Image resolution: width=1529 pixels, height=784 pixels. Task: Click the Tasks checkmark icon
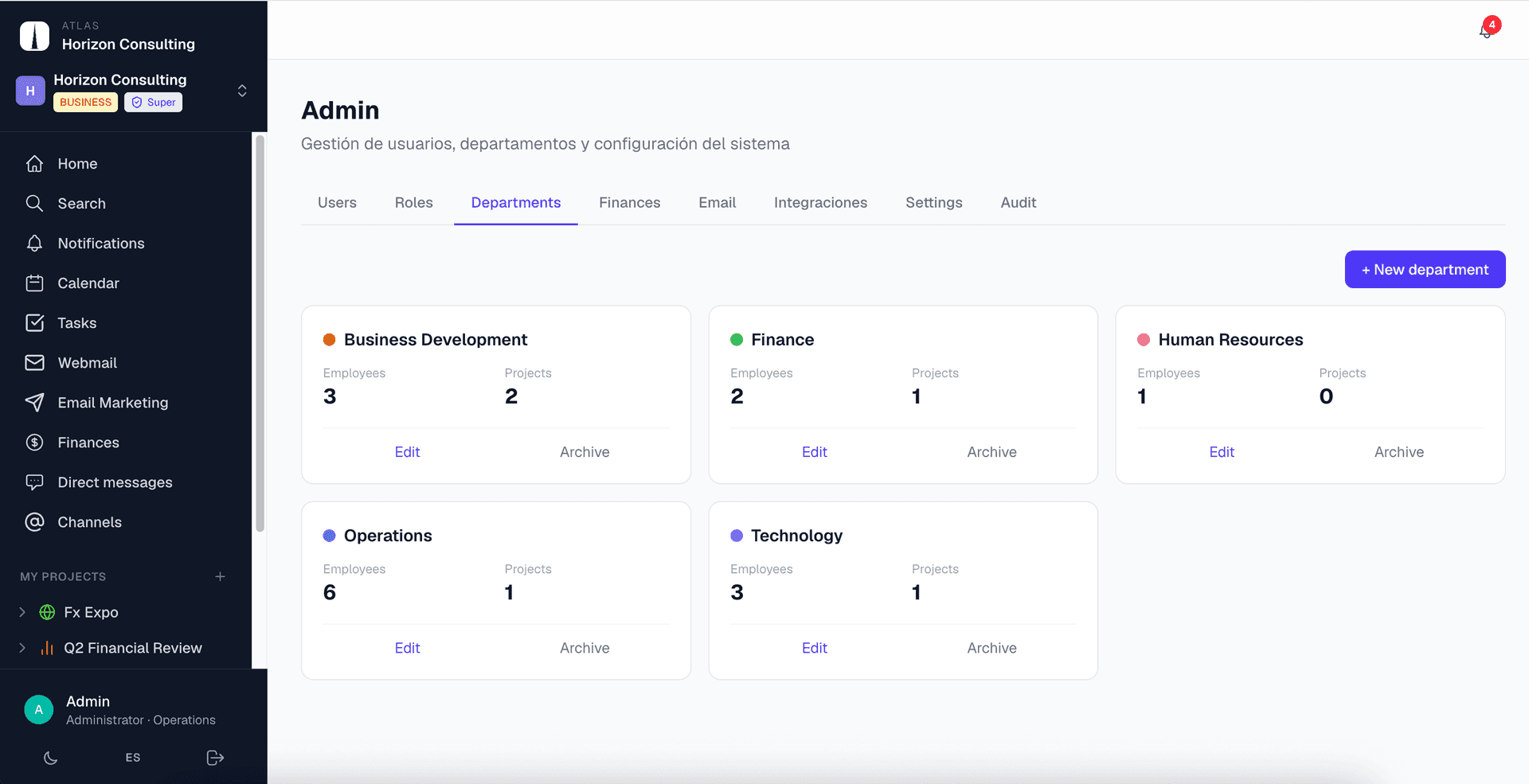(34, 322)
